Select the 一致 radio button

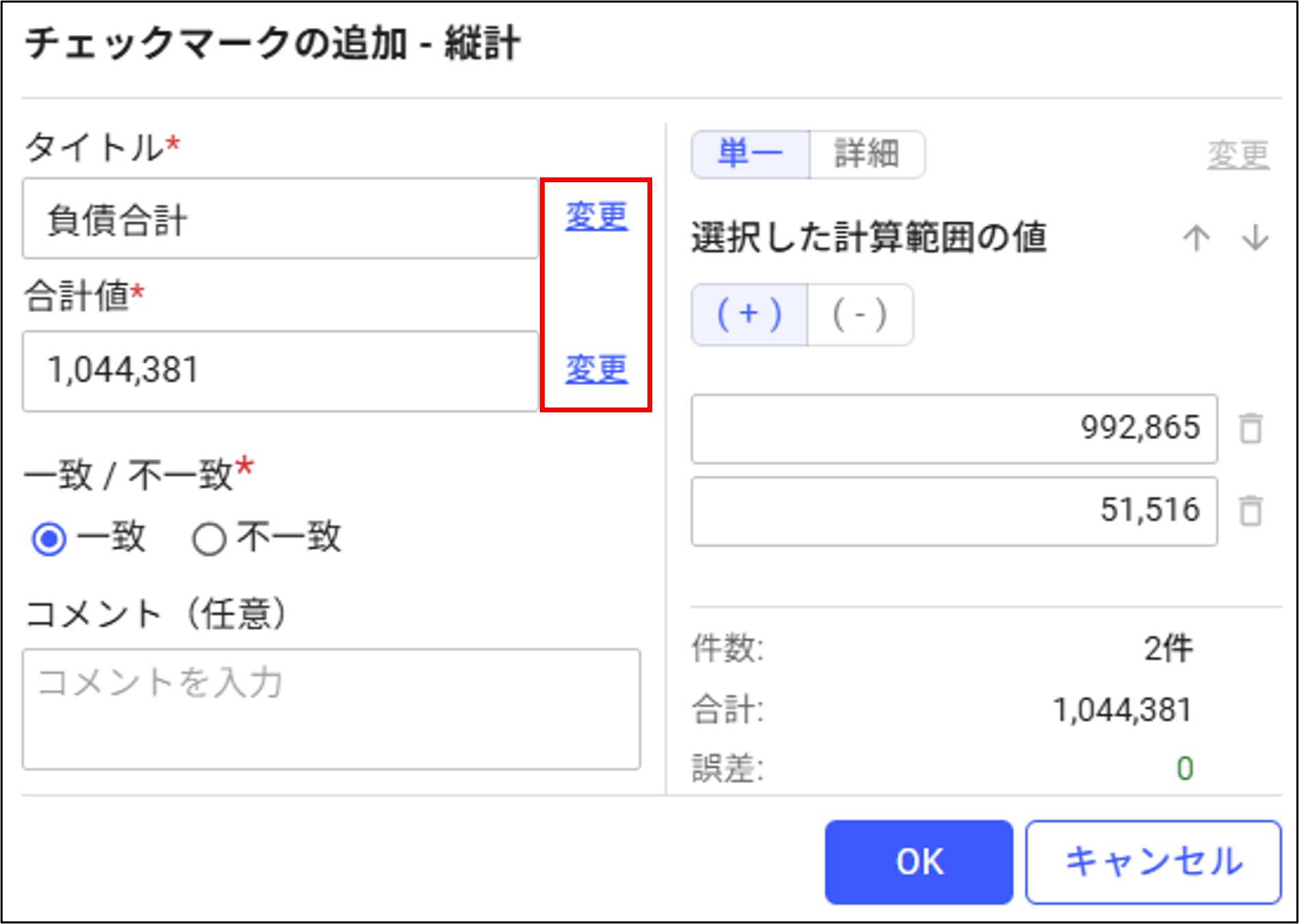pyautogui.click(x=49, y=539)
